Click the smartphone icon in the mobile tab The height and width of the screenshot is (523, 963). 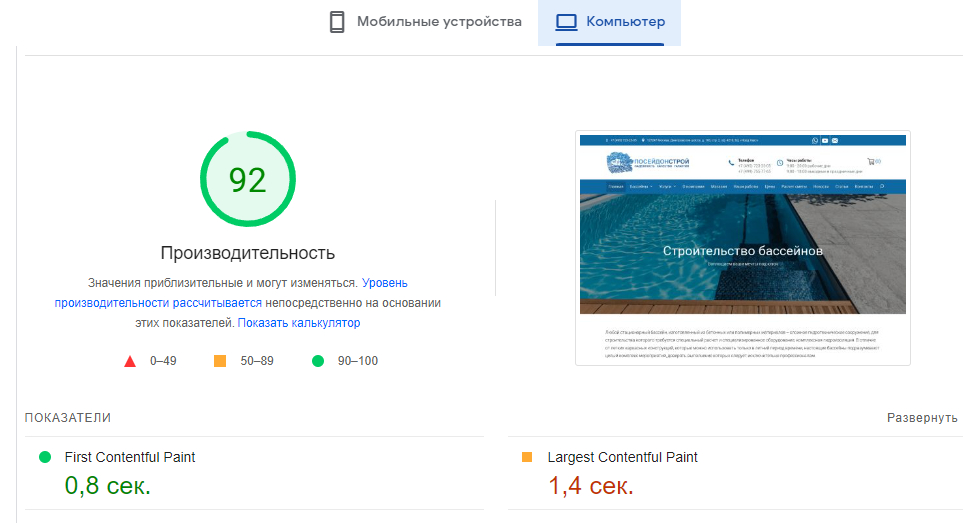(337, 22)
